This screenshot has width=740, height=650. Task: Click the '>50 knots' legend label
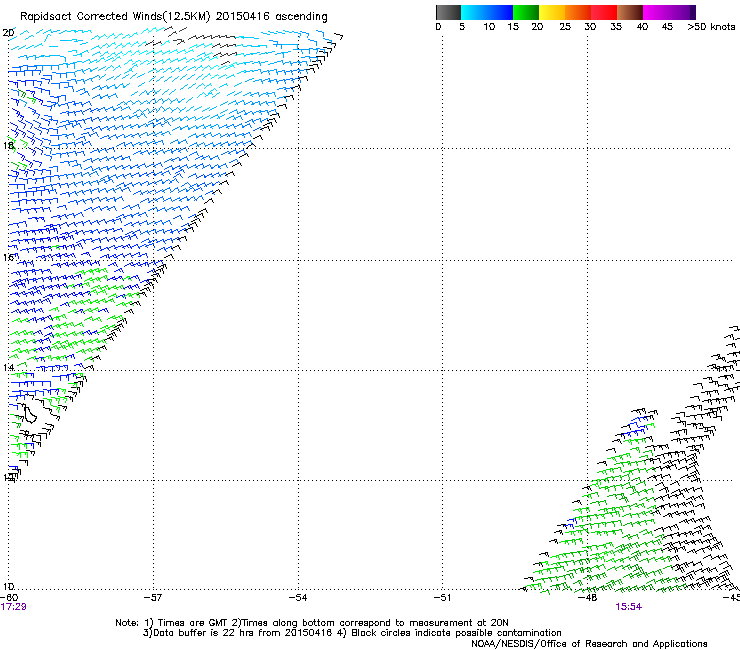click(x=711, y=27)
